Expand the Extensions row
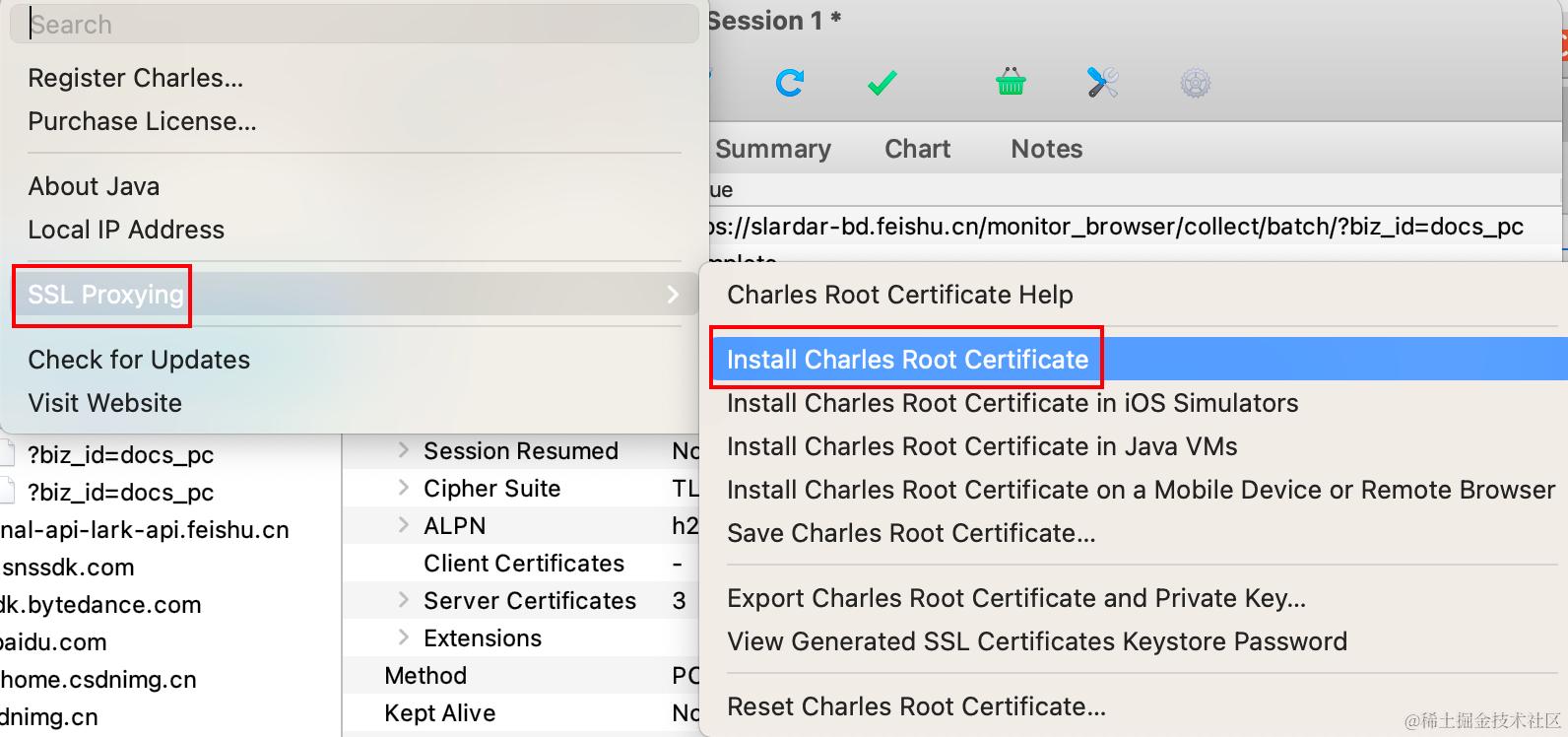The height and width of the screenshot is (737, 1568). tap(403, 637)
